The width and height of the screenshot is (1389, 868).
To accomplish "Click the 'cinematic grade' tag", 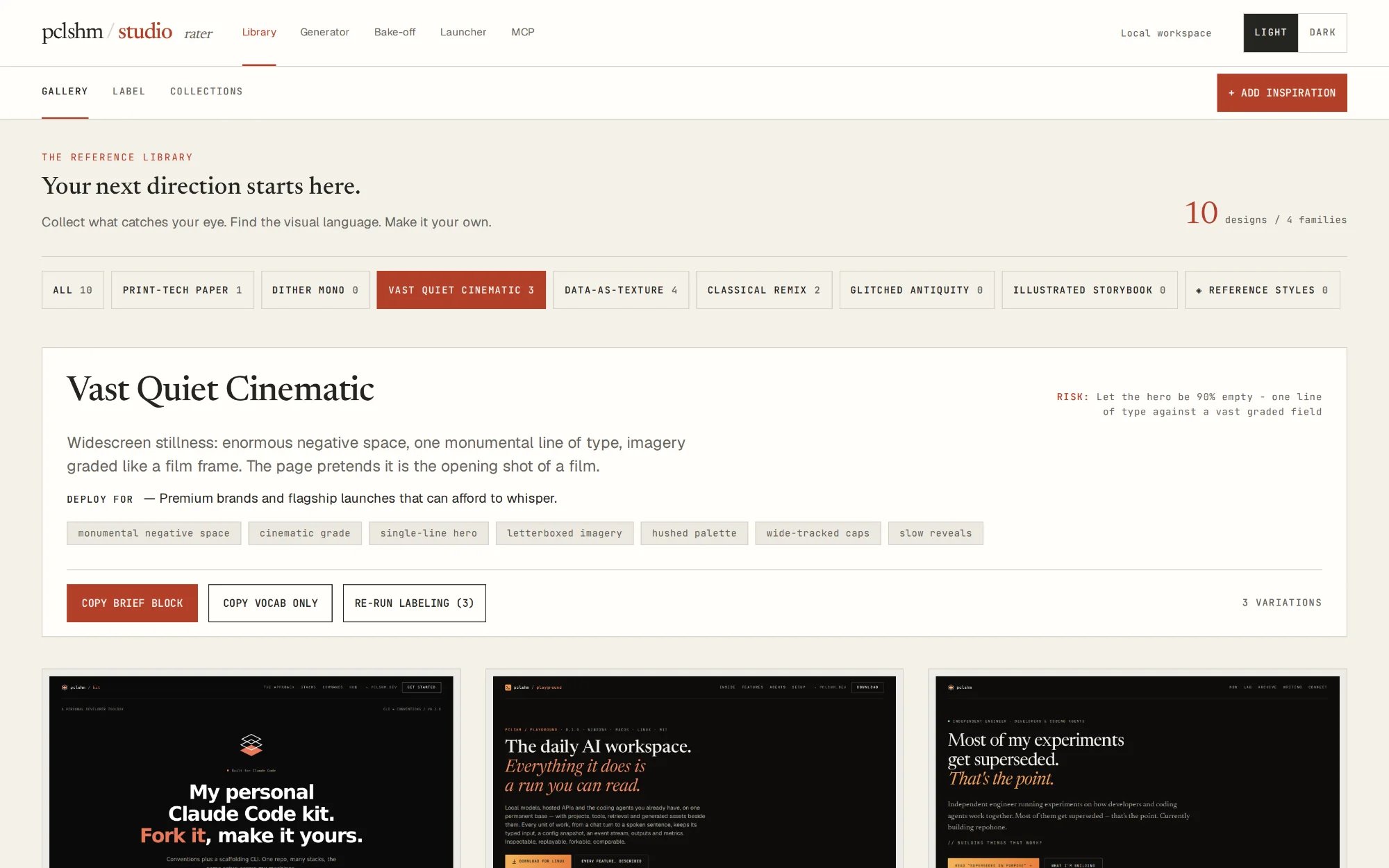I will 305,533.
